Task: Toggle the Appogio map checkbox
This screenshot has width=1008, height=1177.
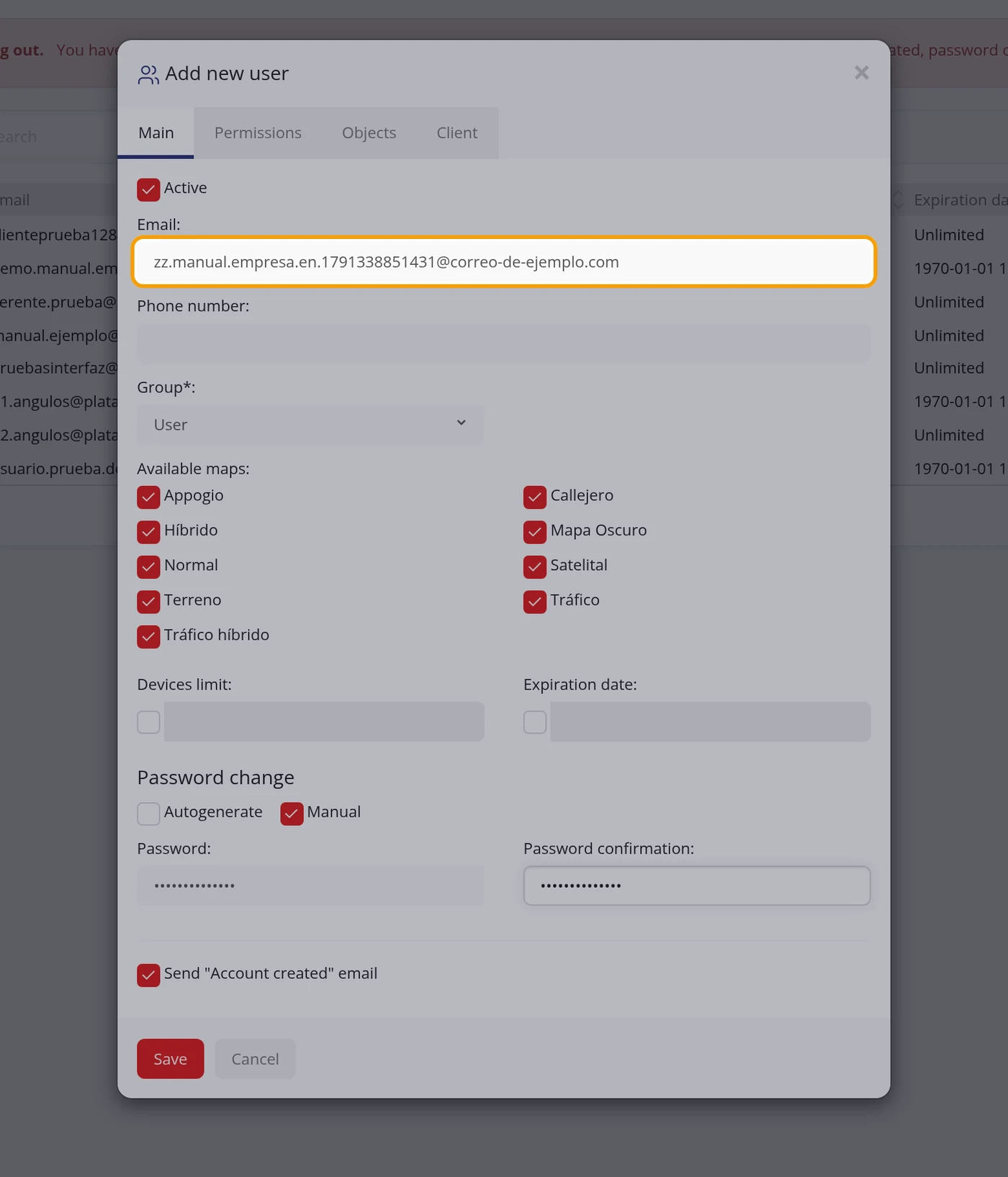Action: tap(148, 497)
